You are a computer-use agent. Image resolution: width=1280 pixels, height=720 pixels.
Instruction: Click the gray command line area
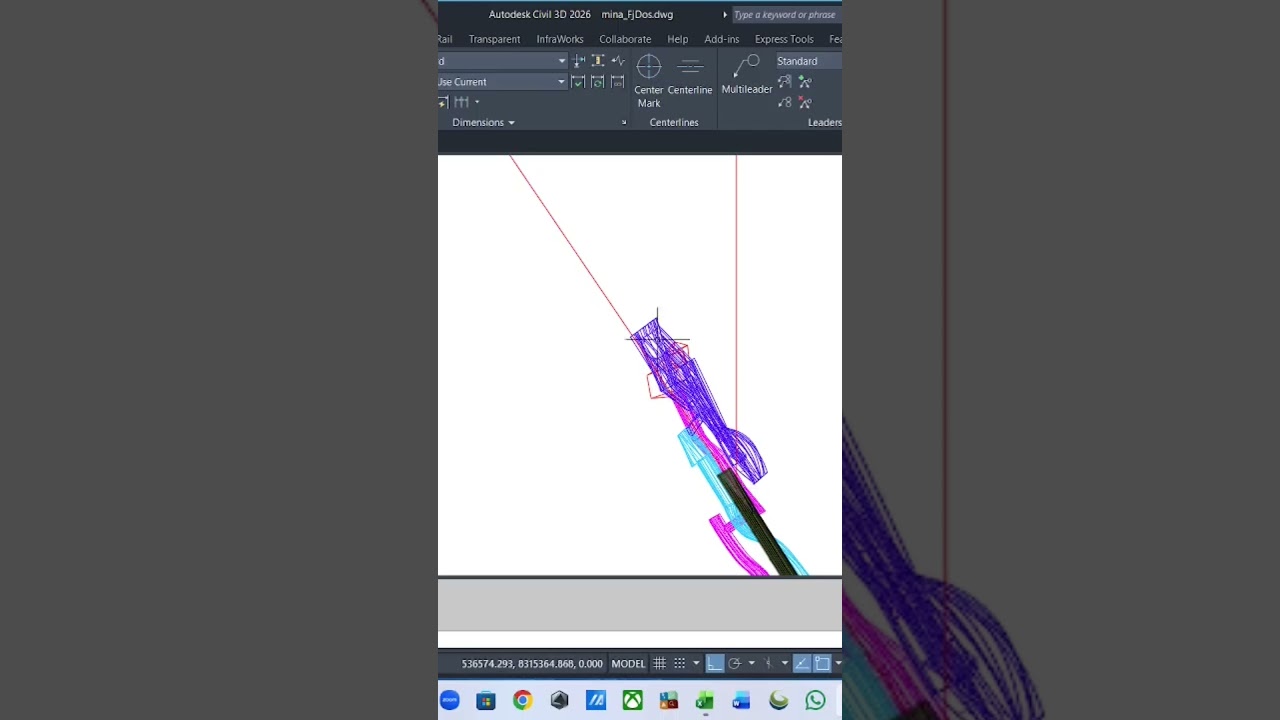coord(640,605)
